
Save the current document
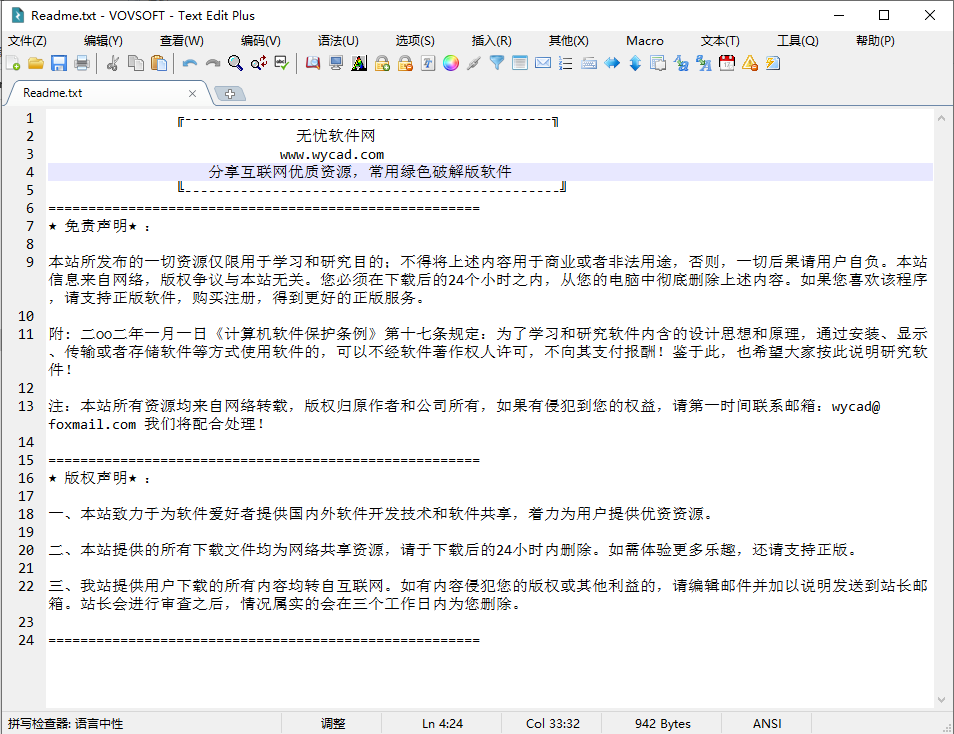(59, 62)
